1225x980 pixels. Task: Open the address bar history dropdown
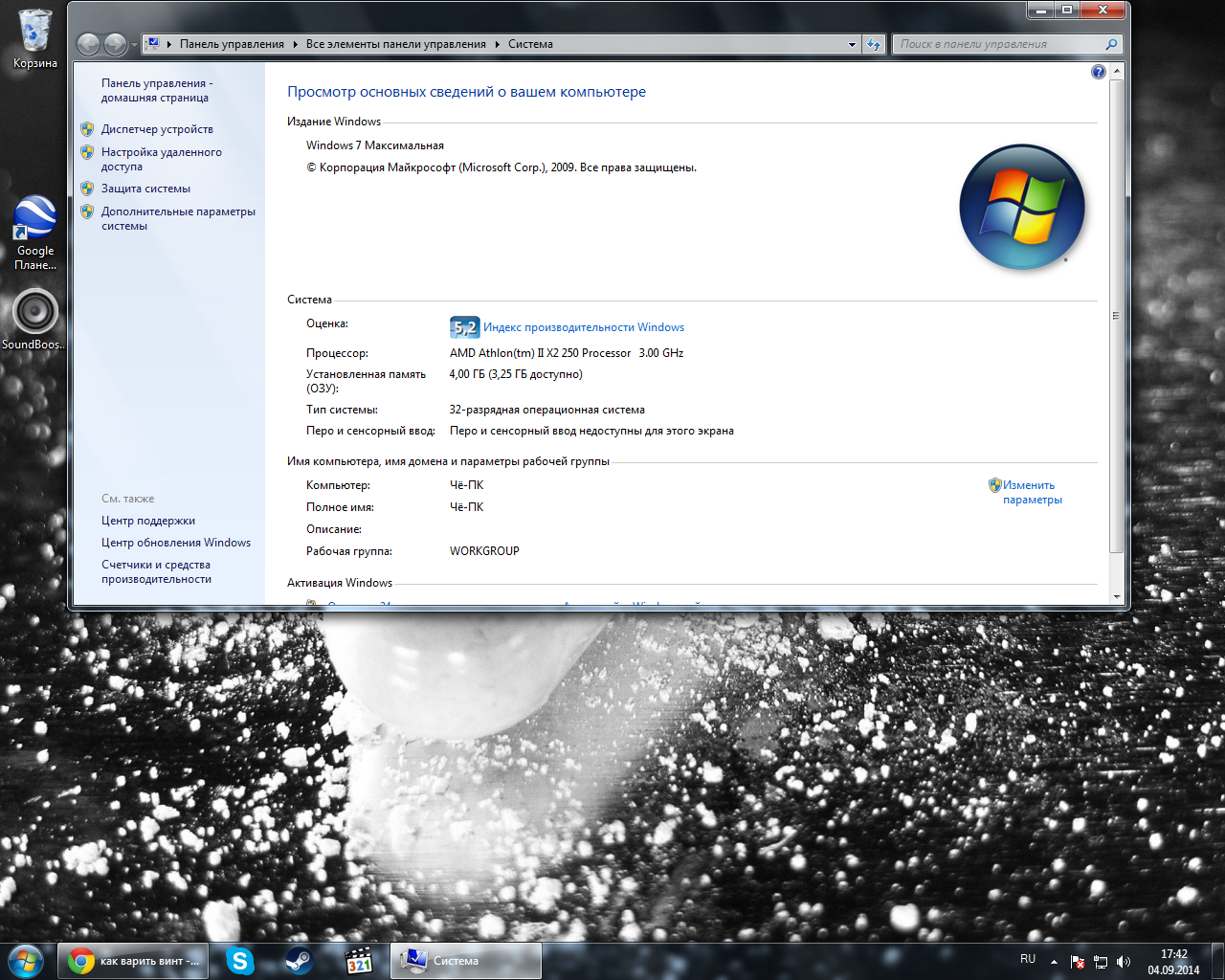pyautogui.click(x=852, y=44)
